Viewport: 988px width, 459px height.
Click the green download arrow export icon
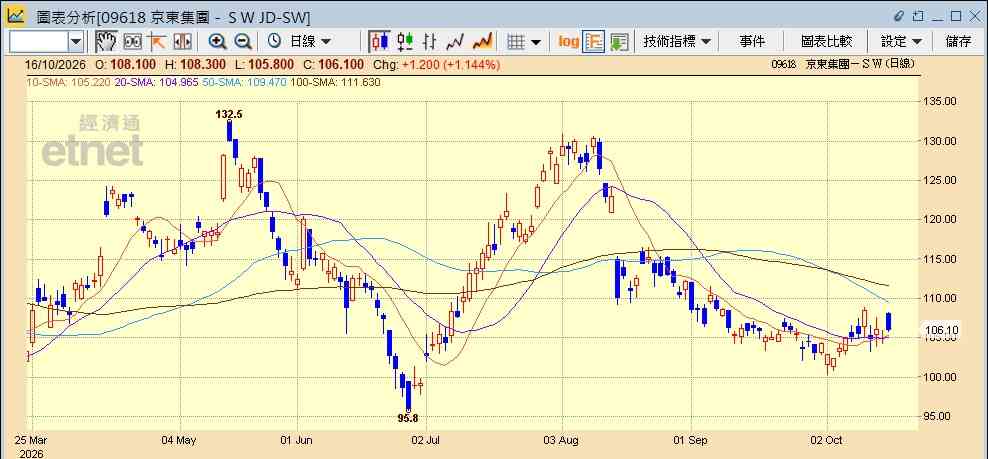(x=619, y=42)
